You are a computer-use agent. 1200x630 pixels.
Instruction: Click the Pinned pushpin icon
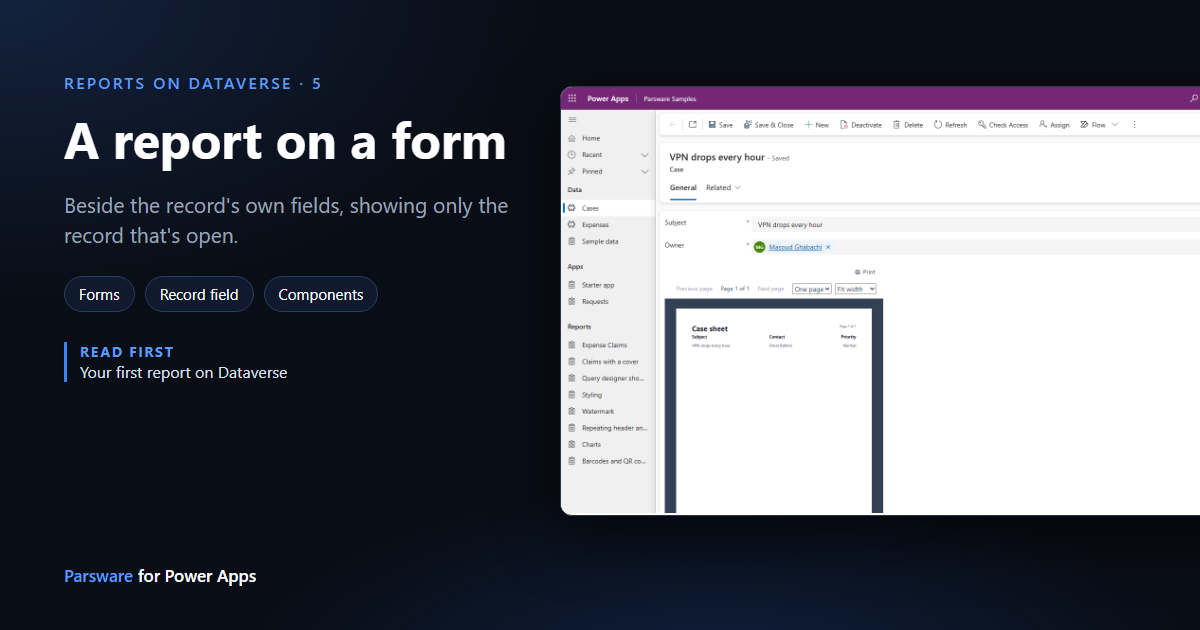(572, 171)
